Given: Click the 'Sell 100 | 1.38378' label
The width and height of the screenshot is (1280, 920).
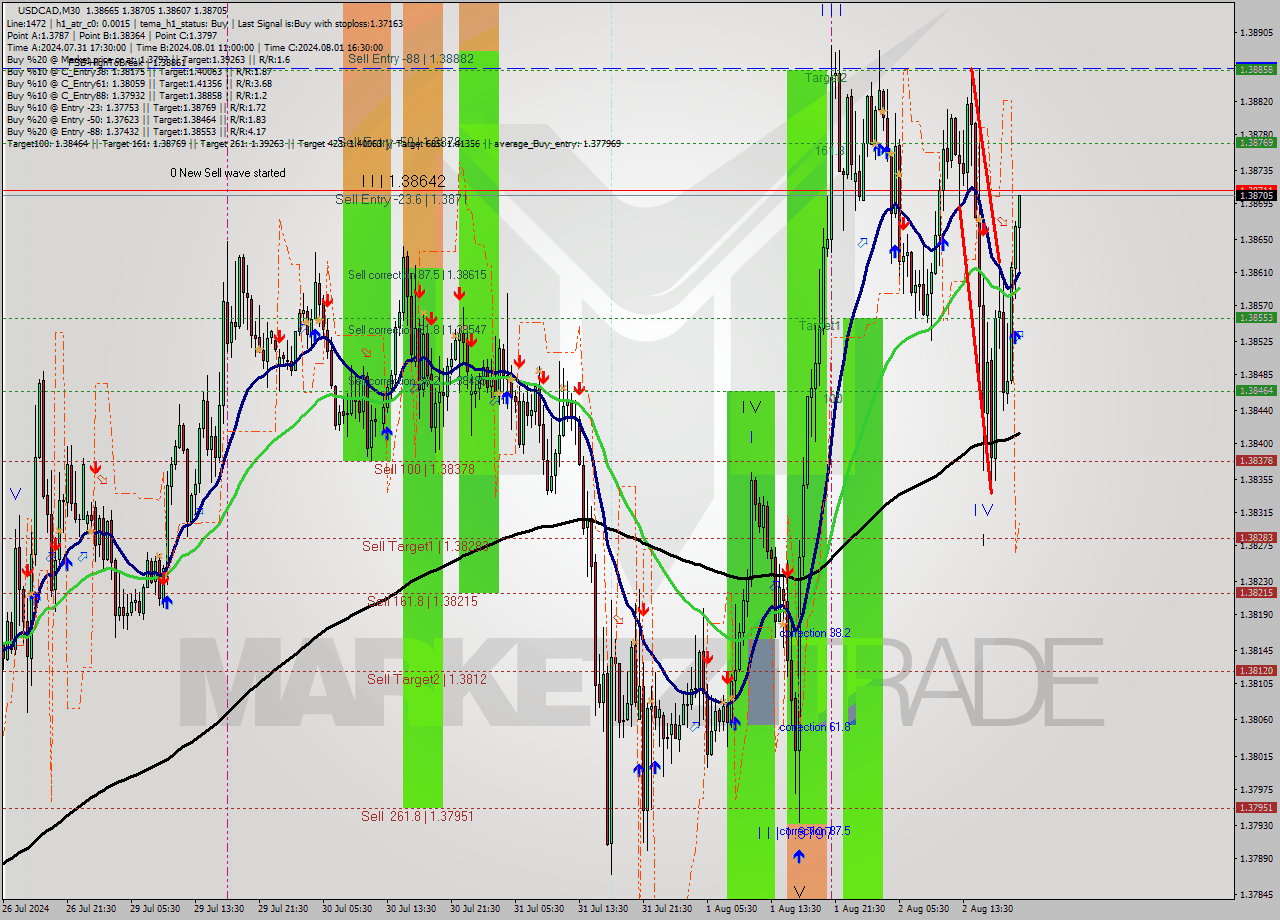Looking at the screenshot, I should 424,469.
